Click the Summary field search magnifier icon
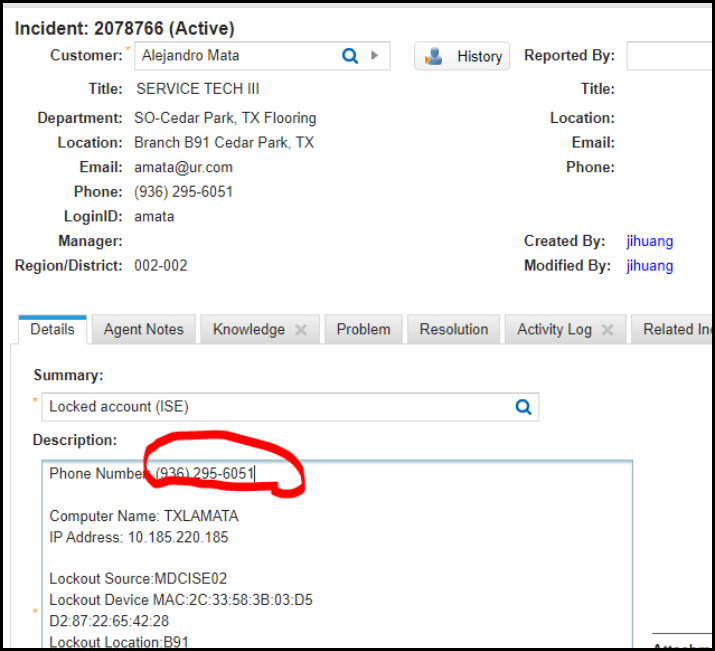 (523, 407)
